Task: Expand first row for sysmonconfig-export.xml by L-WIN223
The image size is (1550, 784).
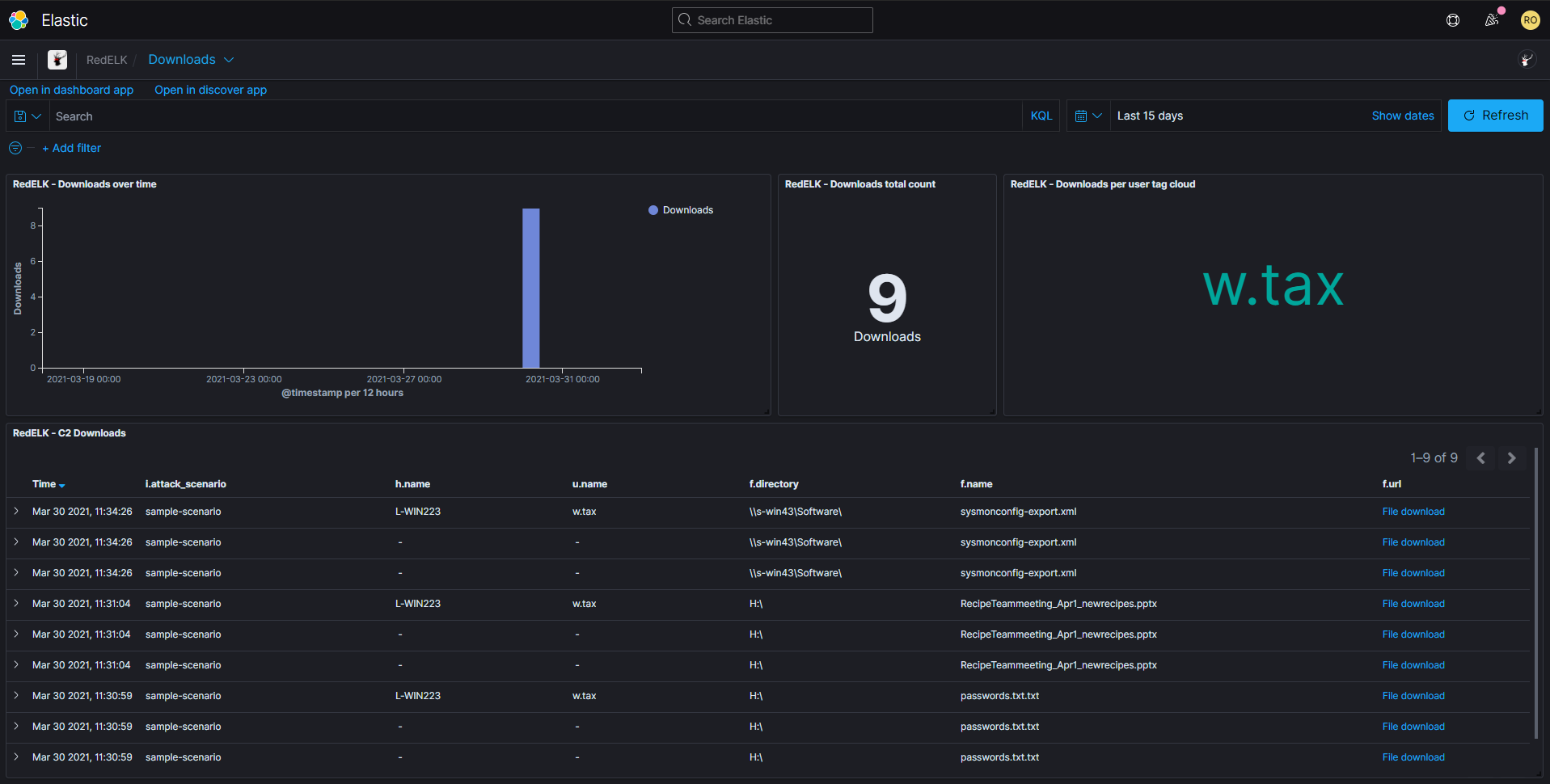Action: [x=16, y=512]
